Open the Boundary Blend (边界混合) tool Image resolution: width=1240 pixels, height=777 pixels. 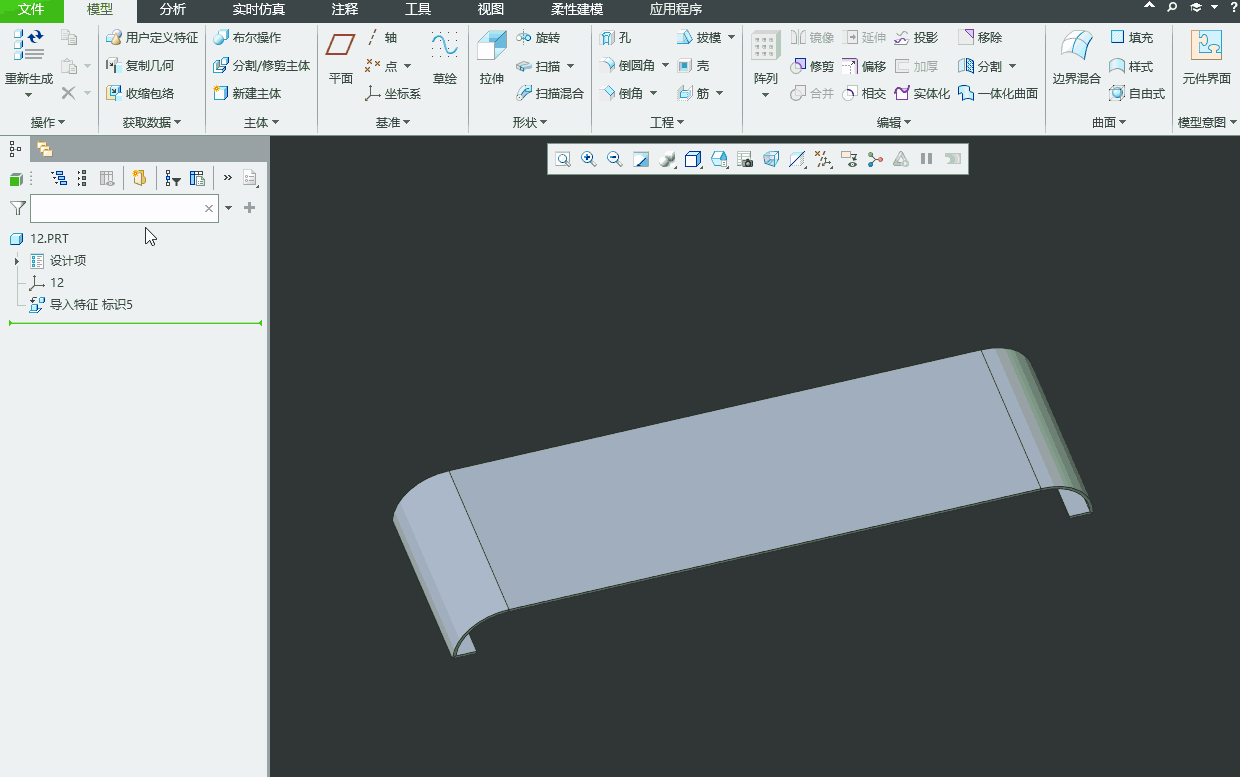1077,57
